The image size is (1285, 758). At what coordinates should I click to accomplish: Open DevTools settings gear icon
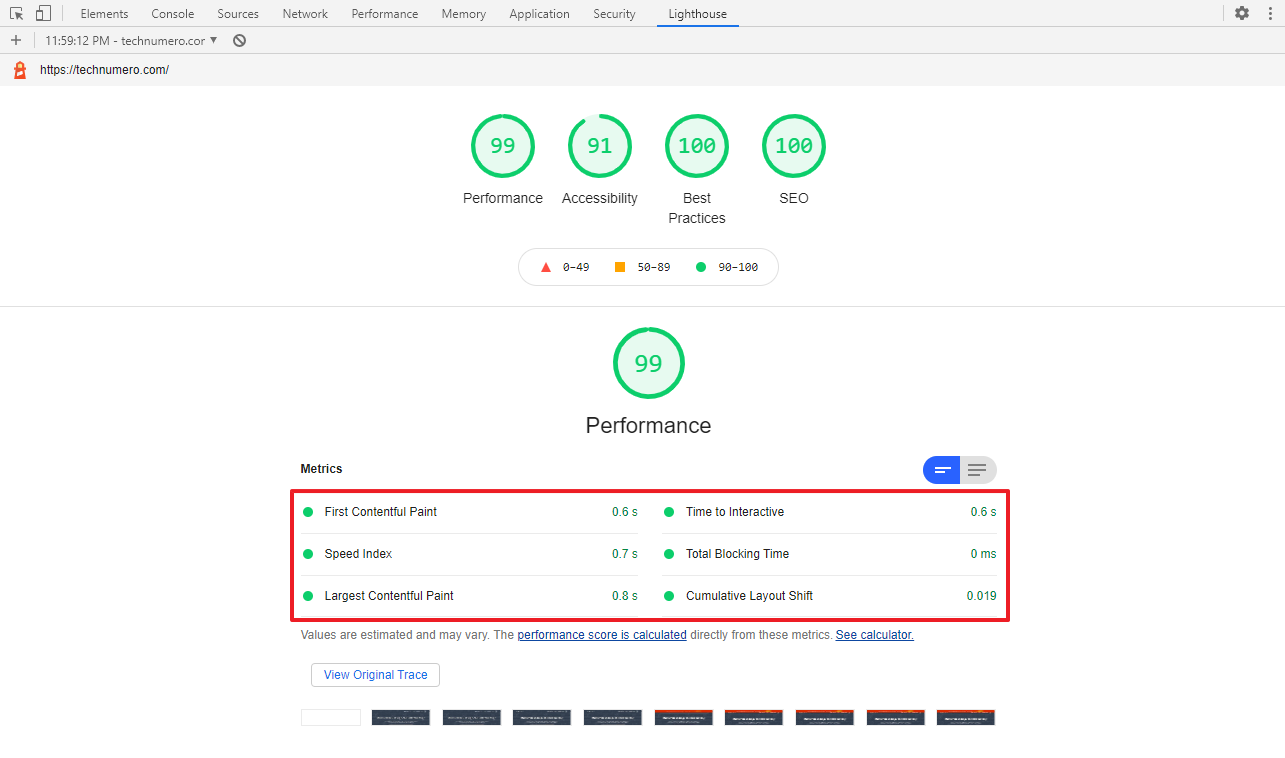(x=1240, y=13)
